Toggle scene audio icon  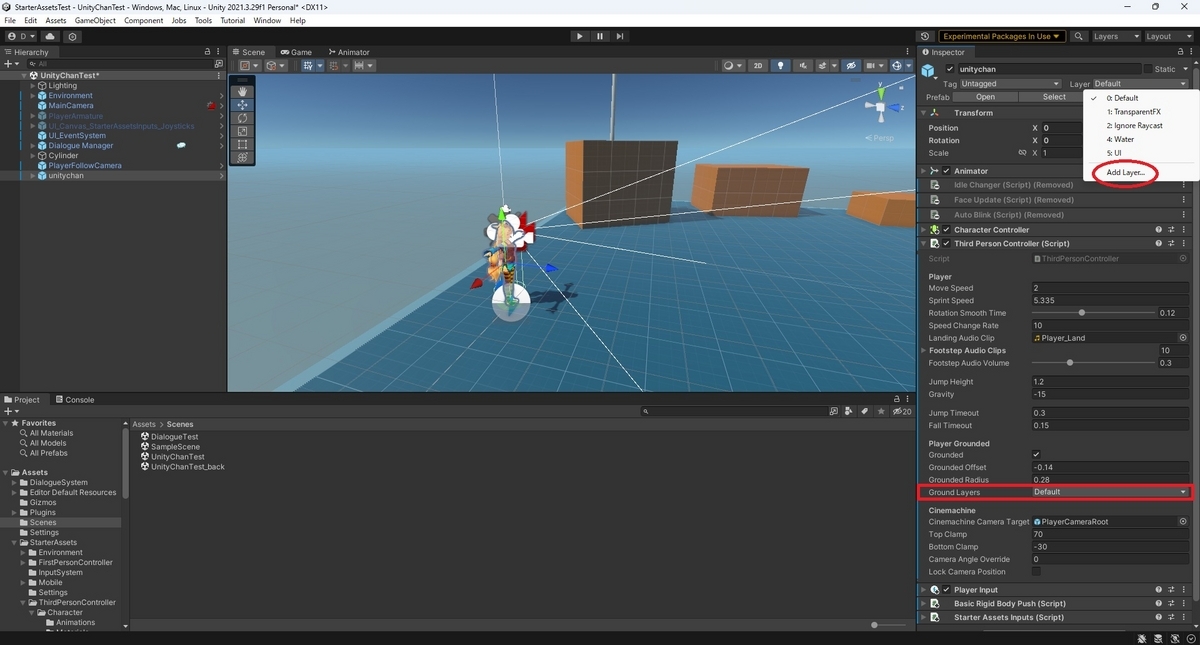(802, 66)
